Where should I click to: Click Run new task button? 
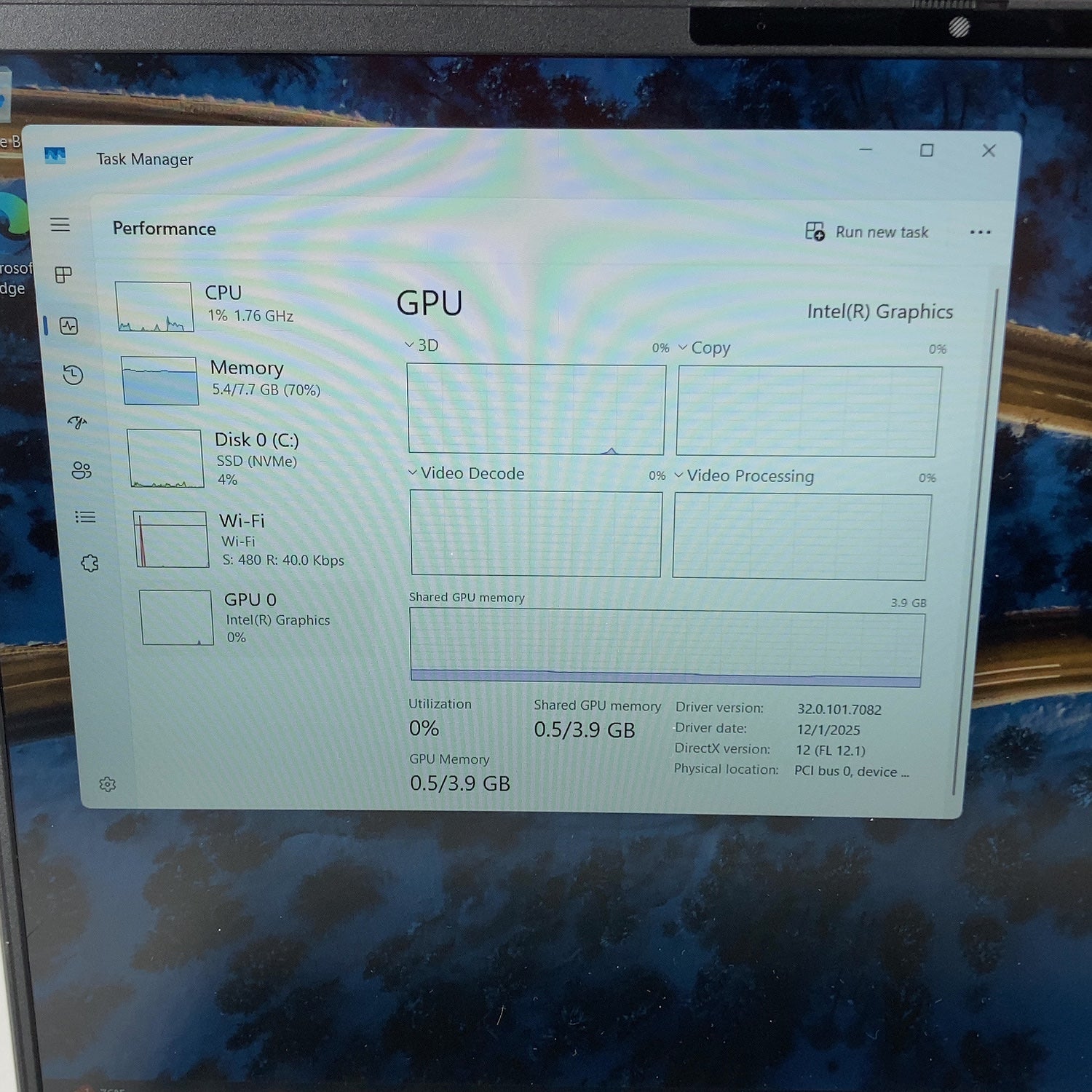pyautogui.click(x=867, y=232)
